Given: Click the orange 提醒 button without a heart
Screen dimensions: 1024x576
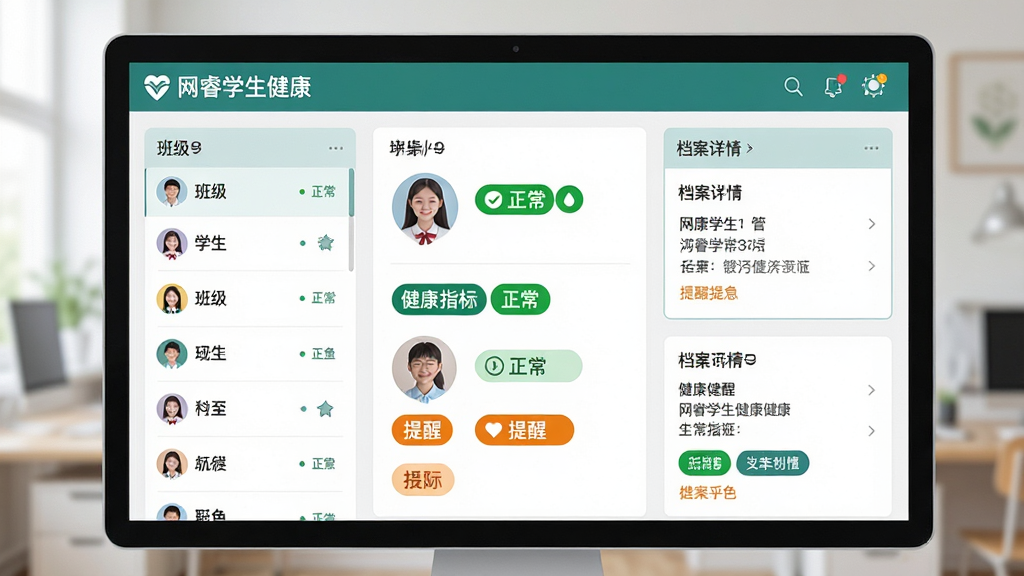Looking at the screenshot, I should (423, 430).
